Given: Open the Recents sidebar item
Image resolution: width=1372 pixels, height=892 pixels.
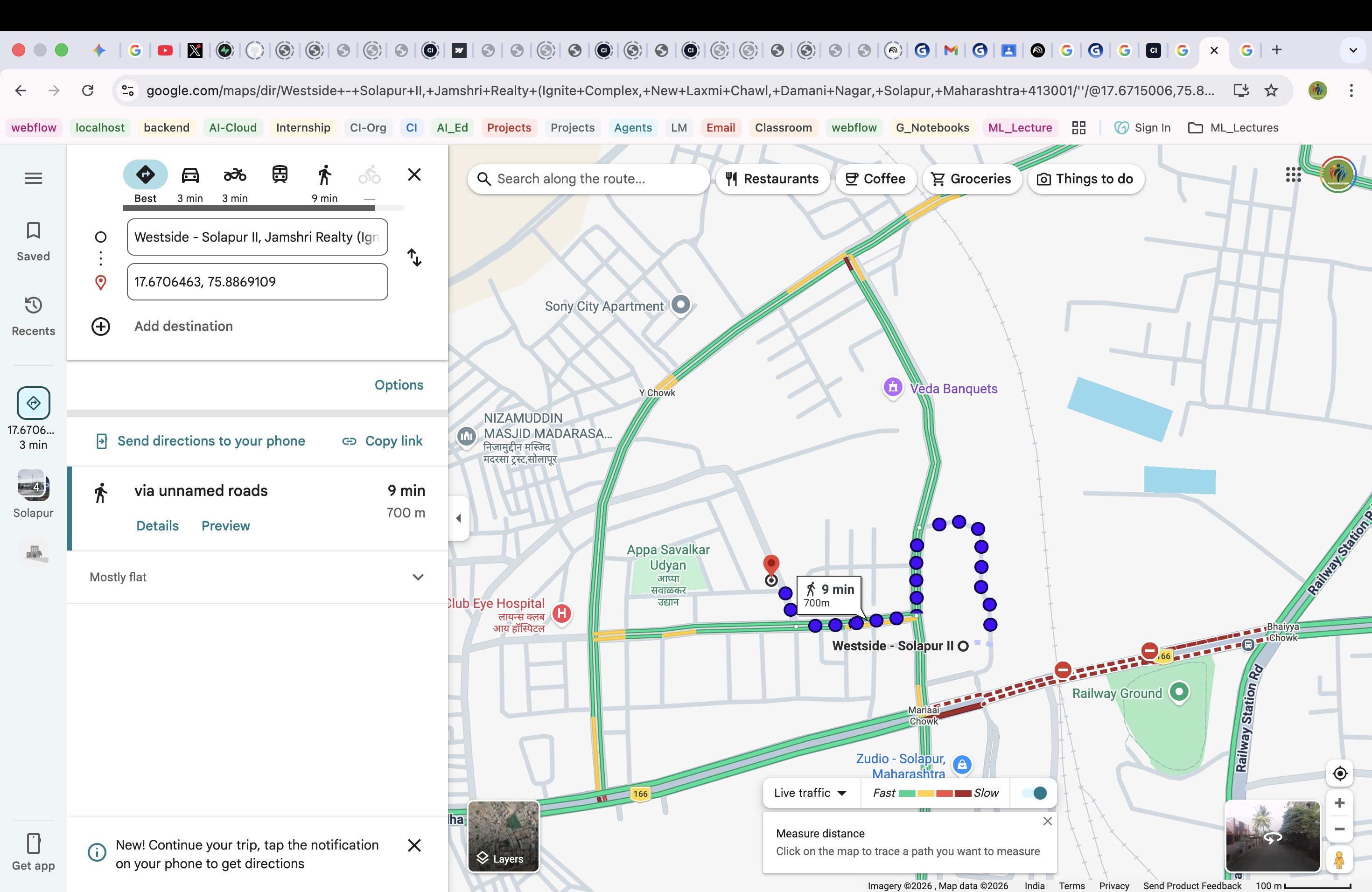Looking at the screenshot, I should (x=34, y=316).
